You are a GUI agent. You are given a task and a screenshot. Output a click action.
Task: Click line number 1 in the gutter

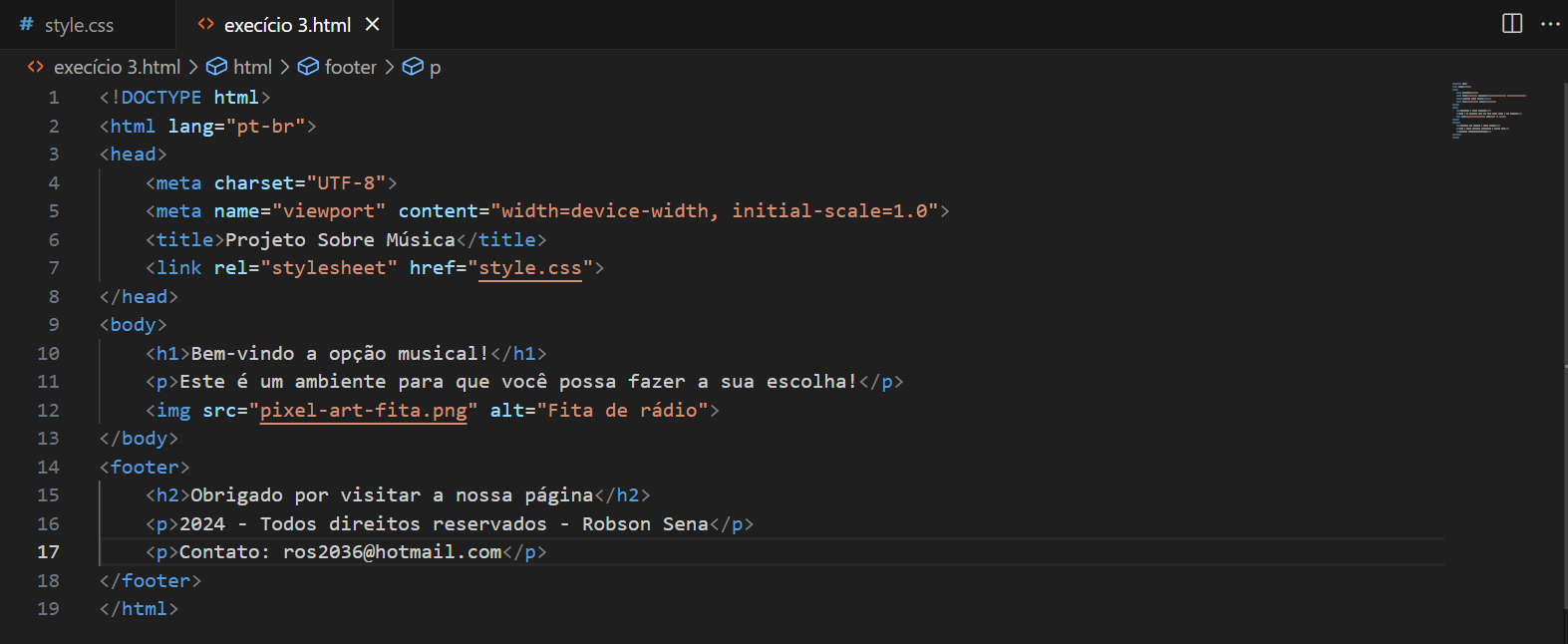click(54, 98)
